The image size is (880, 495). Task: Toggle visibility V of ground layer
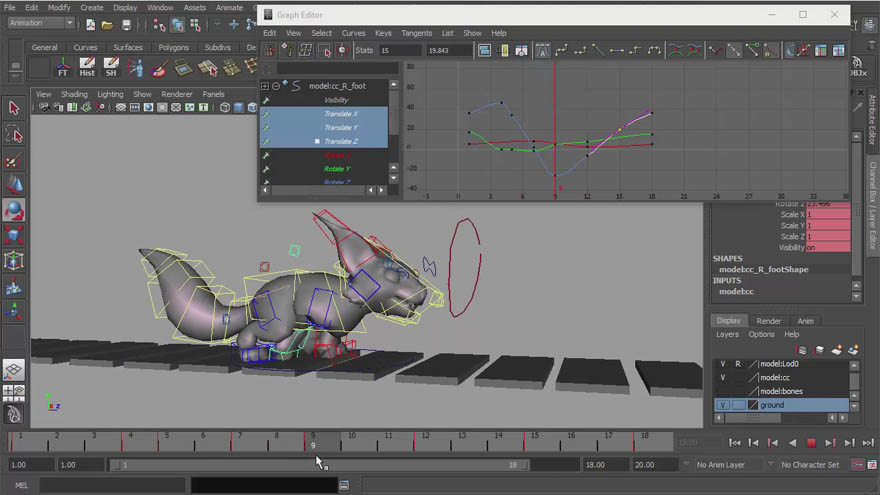[723, 405]
